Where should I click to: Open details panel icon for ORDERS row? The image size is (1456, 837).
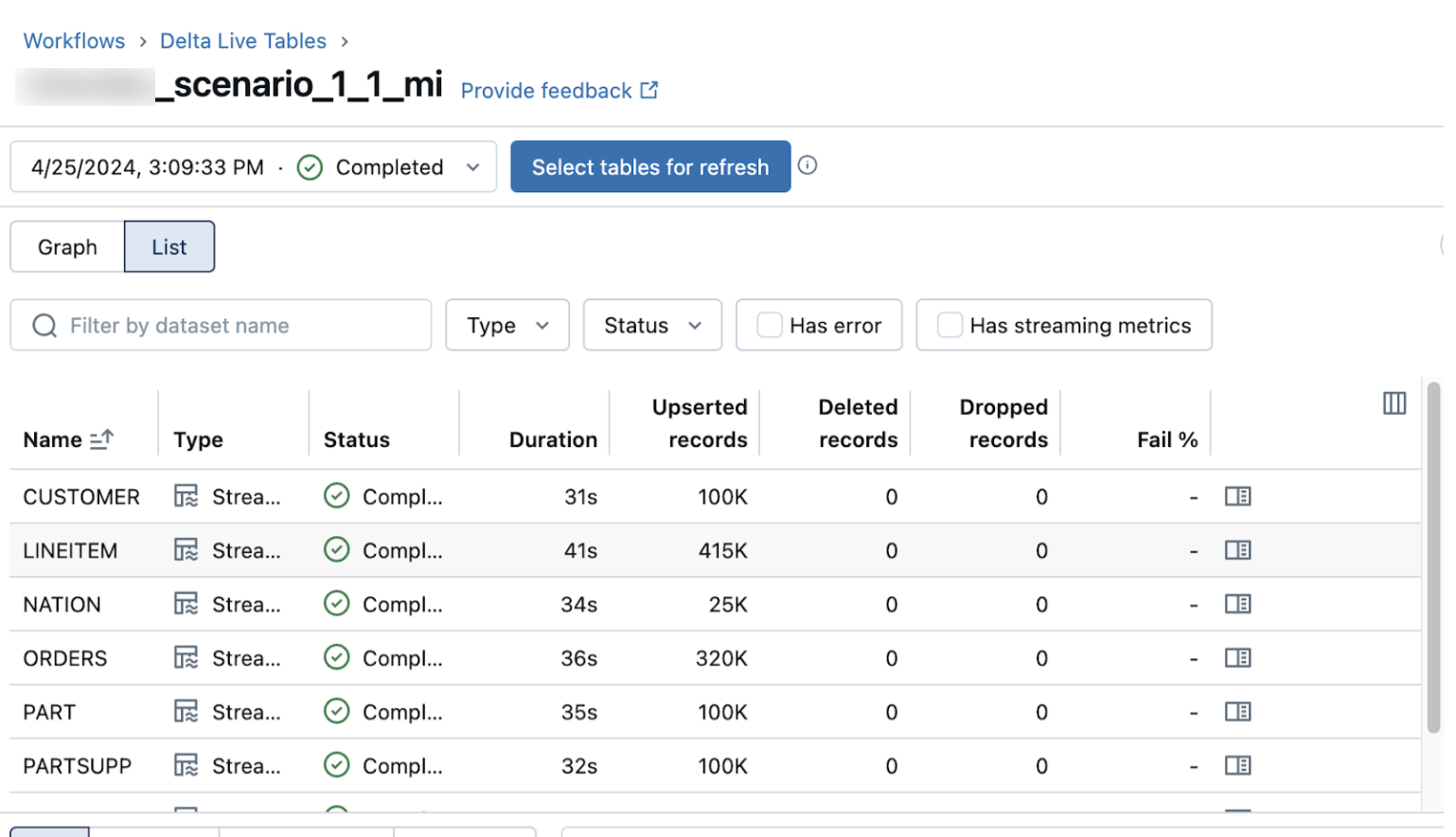(x=1237, y=658)
